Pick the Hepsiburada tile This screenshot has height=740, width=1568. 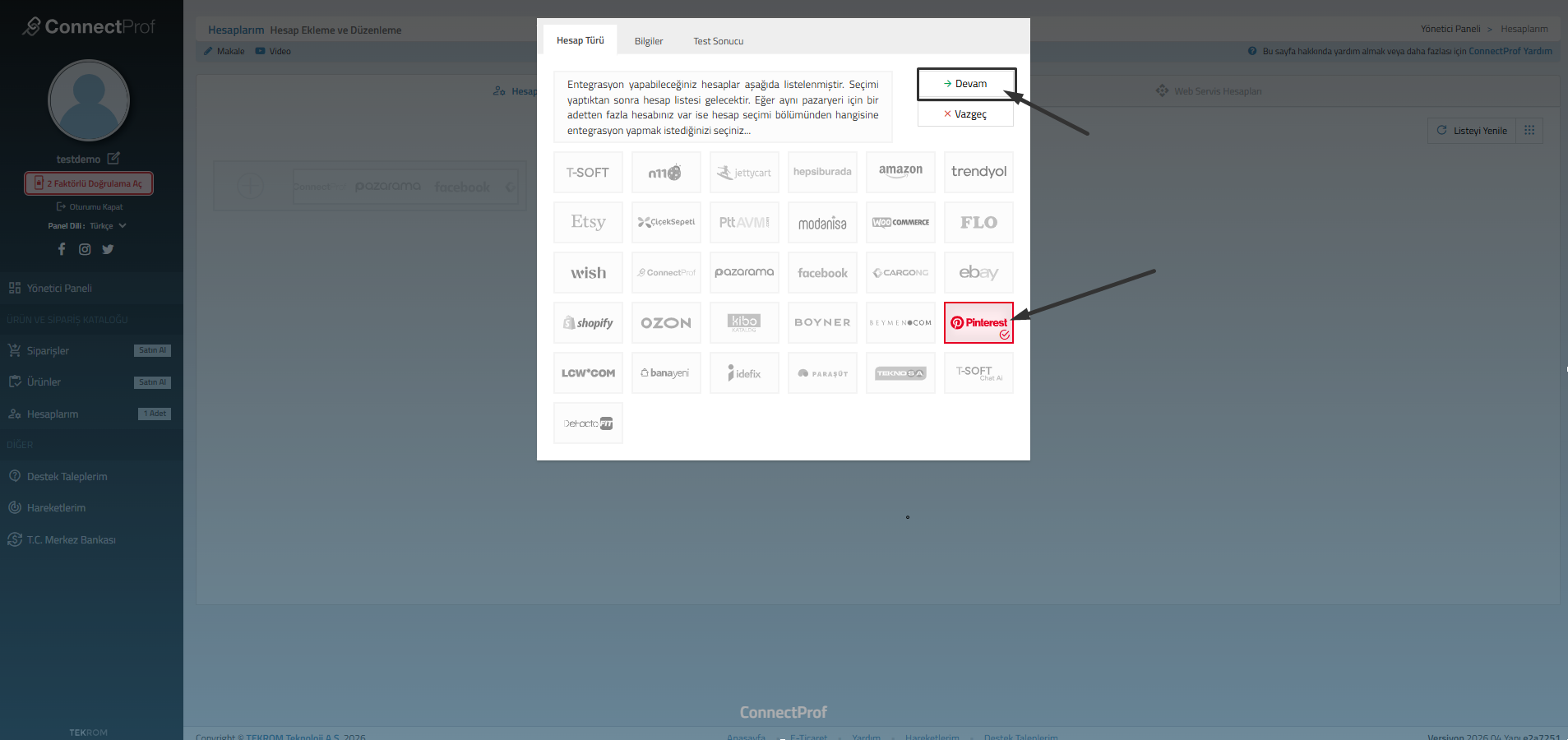coord(822,172)
